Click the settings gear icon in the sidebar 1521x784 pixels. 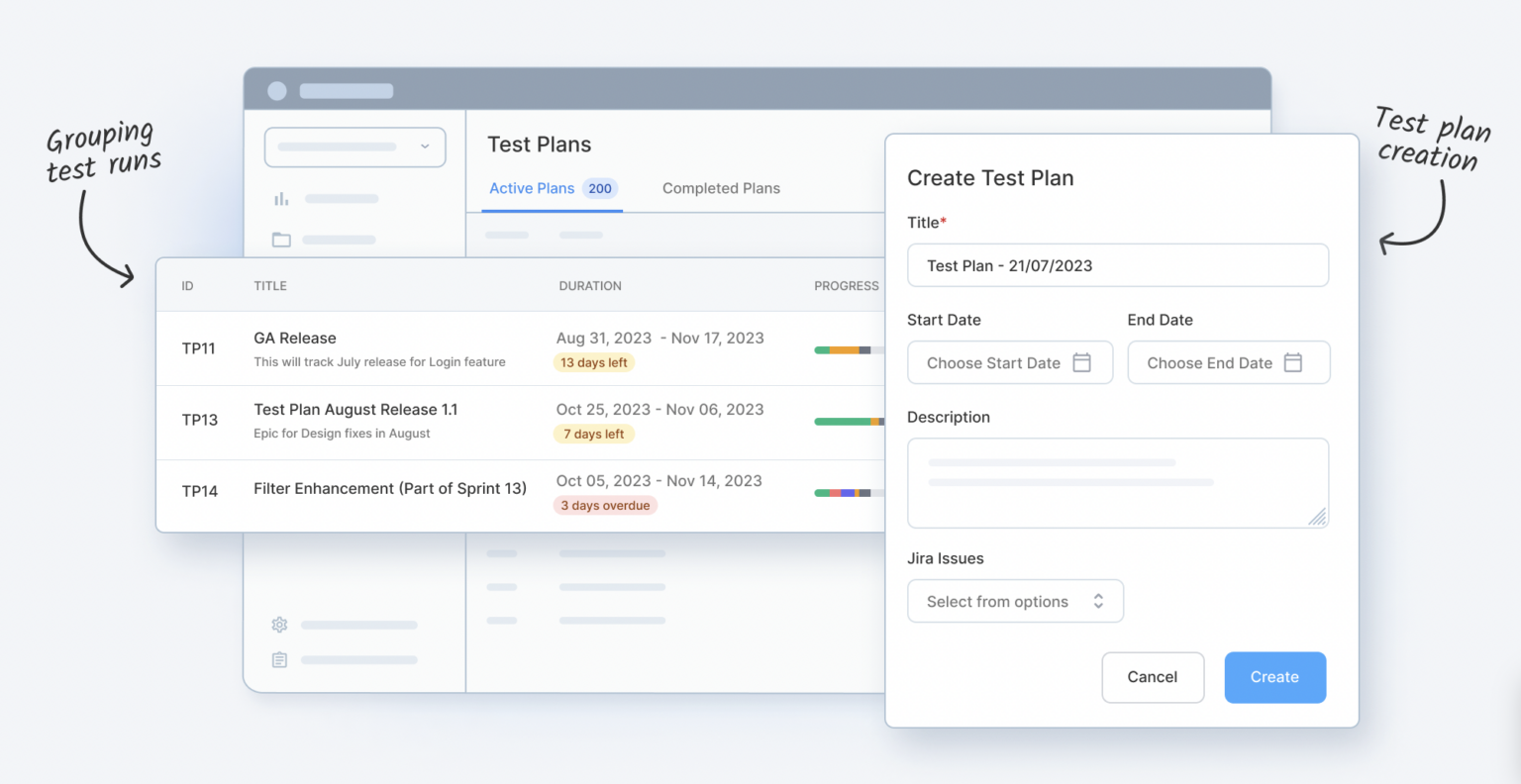(x=279, y=625)
